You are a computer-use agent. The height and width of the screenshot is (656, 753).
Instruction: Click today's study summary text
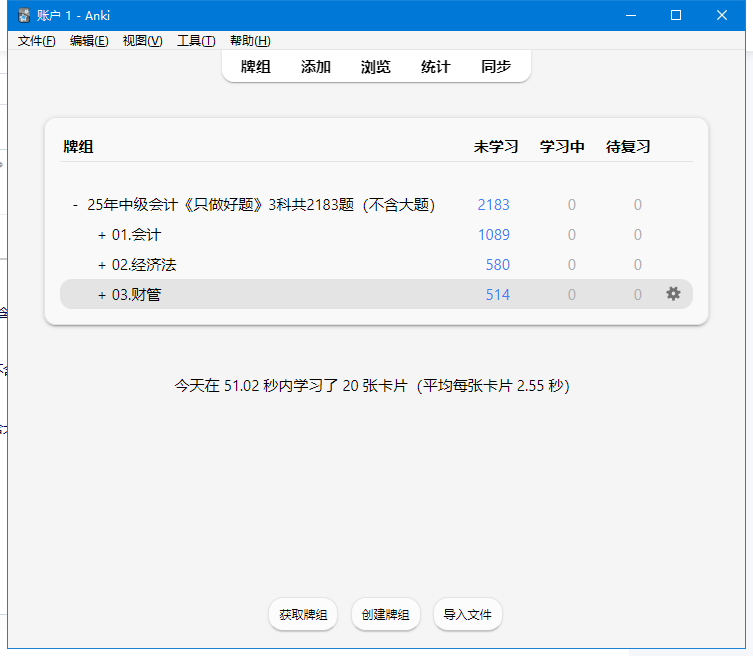point(372,386)
